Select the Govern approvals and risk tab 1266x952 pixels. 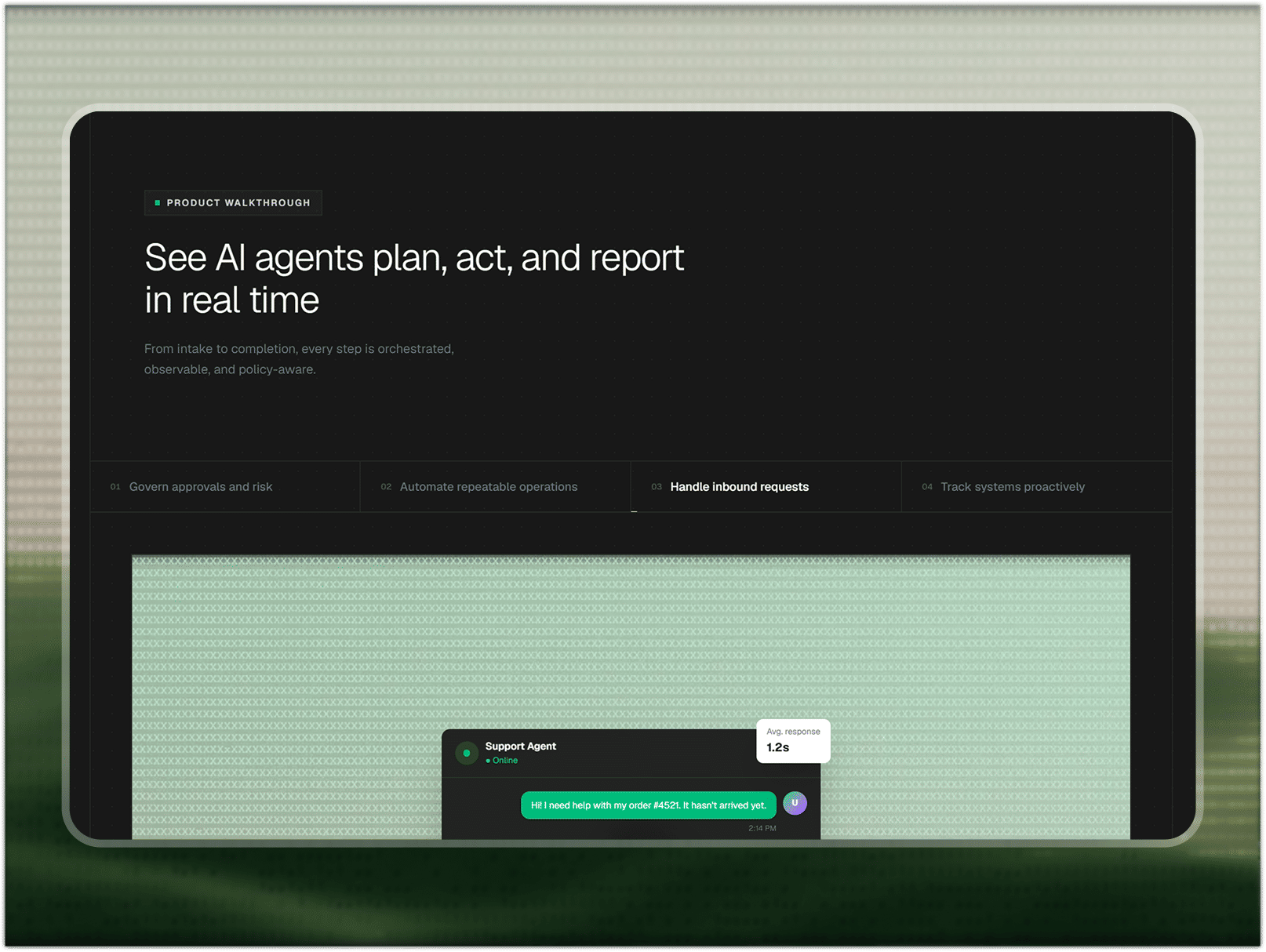(x=224, y=487)
